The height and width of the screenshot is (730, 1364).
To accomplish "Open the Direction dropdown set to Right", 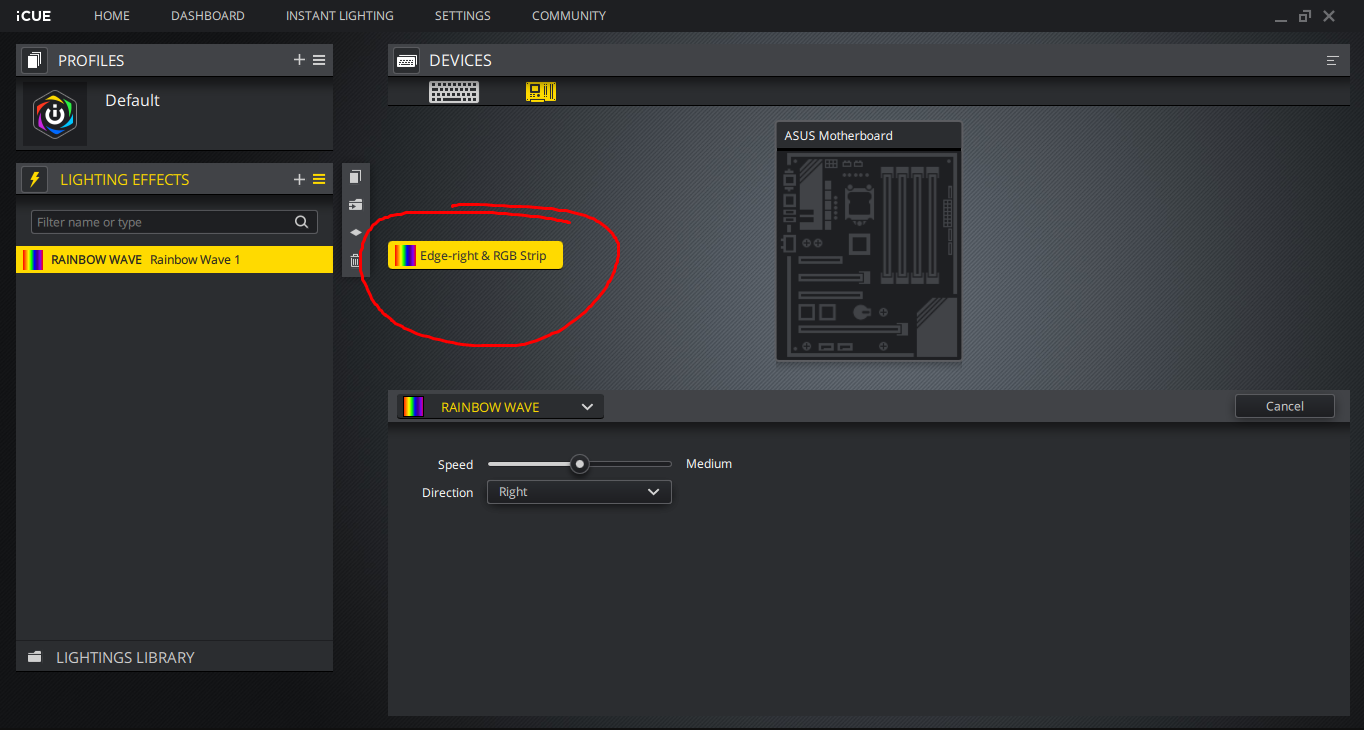I will coord(579,492).
